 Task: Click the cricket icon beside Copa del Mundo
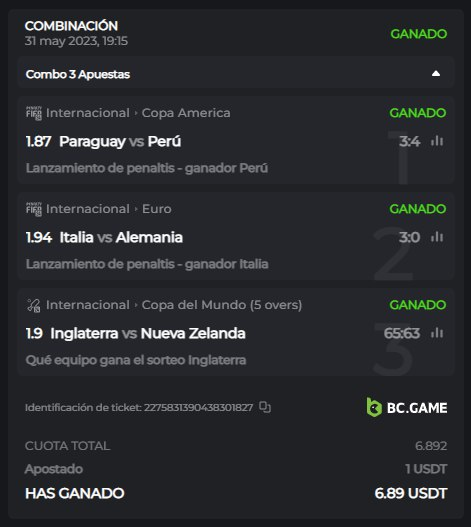[34, 306]
